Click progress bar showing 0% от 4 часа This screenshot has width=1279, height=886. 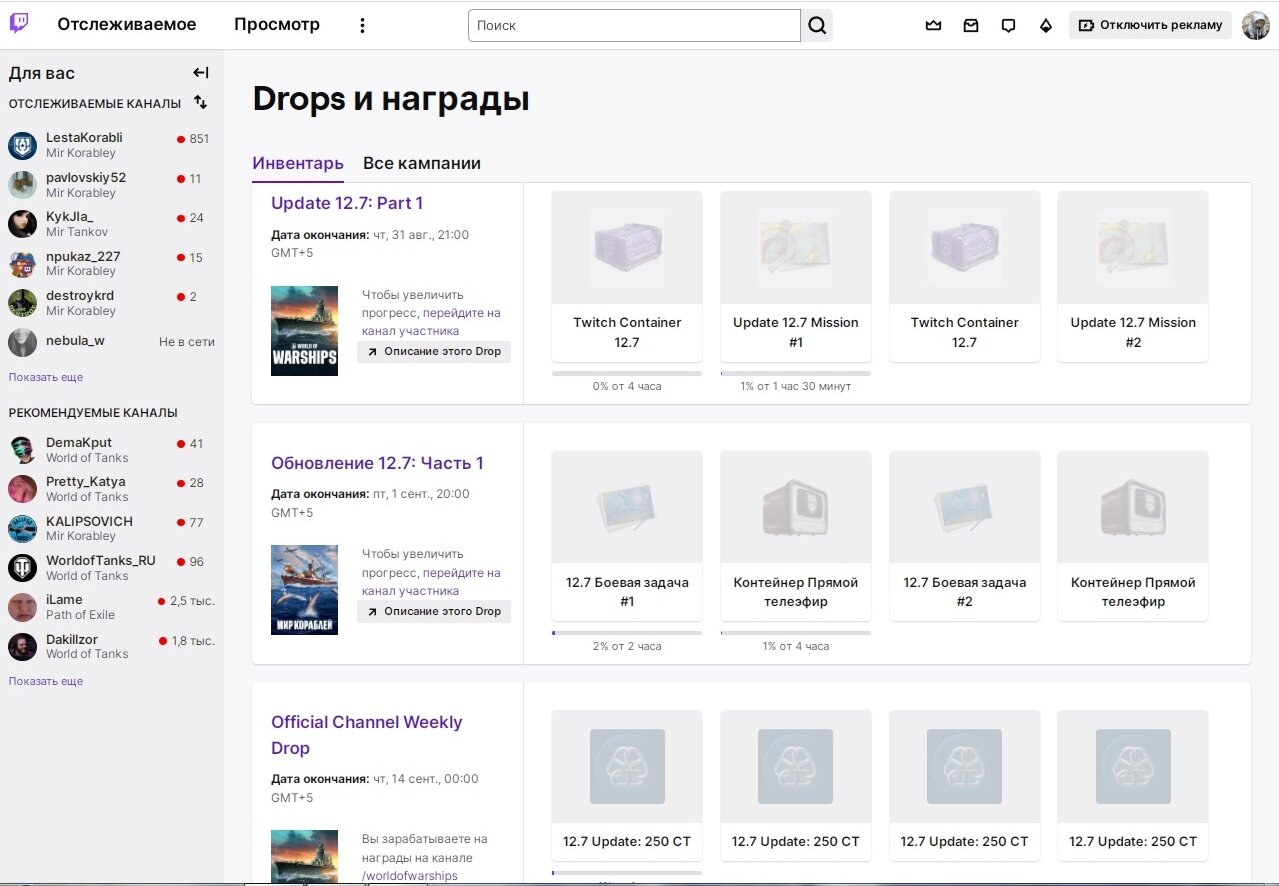627,373
